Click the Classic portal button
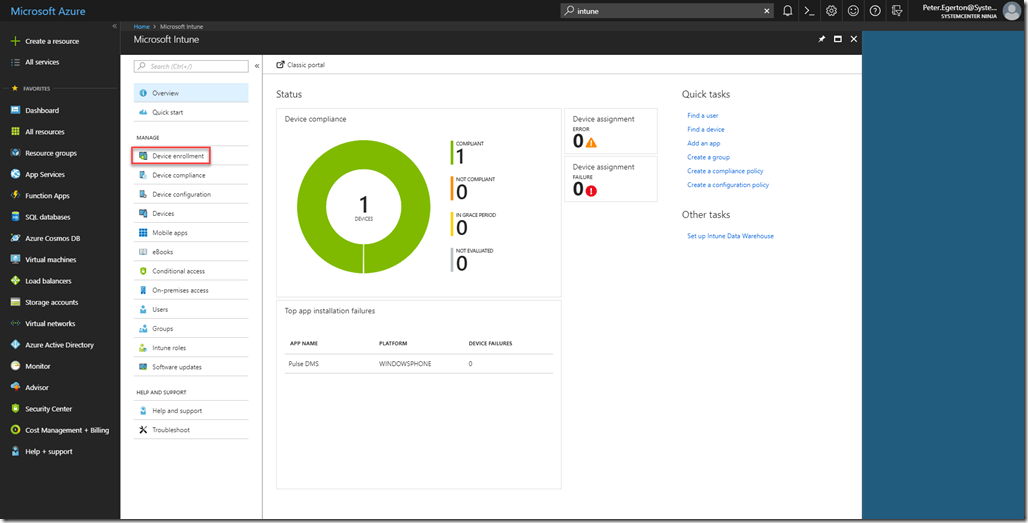The width and height of the screenshot is (1028, 523). point(301,65)
